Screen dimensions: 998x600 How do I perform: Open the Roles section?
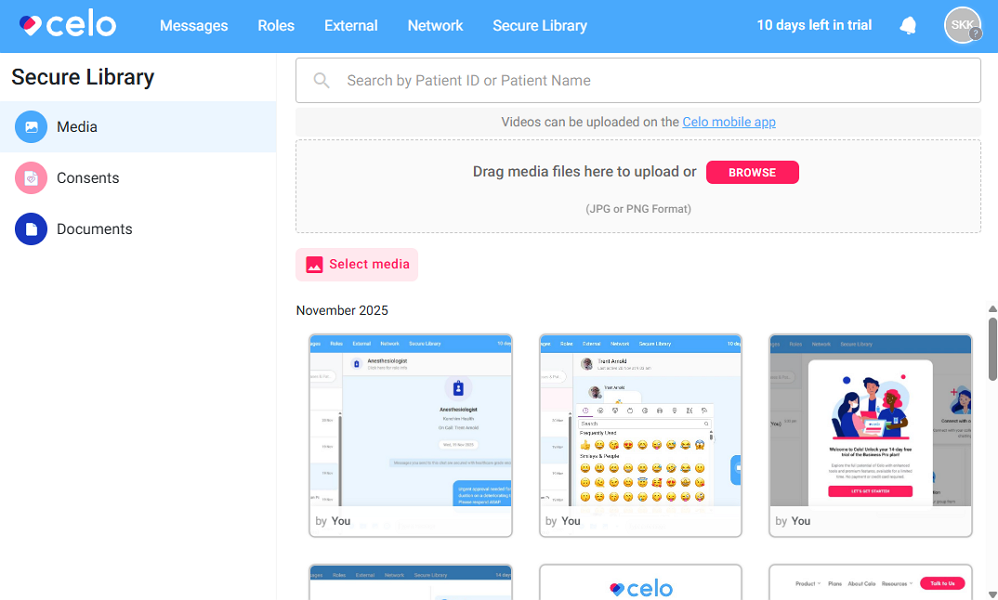[x=276, y=25]
